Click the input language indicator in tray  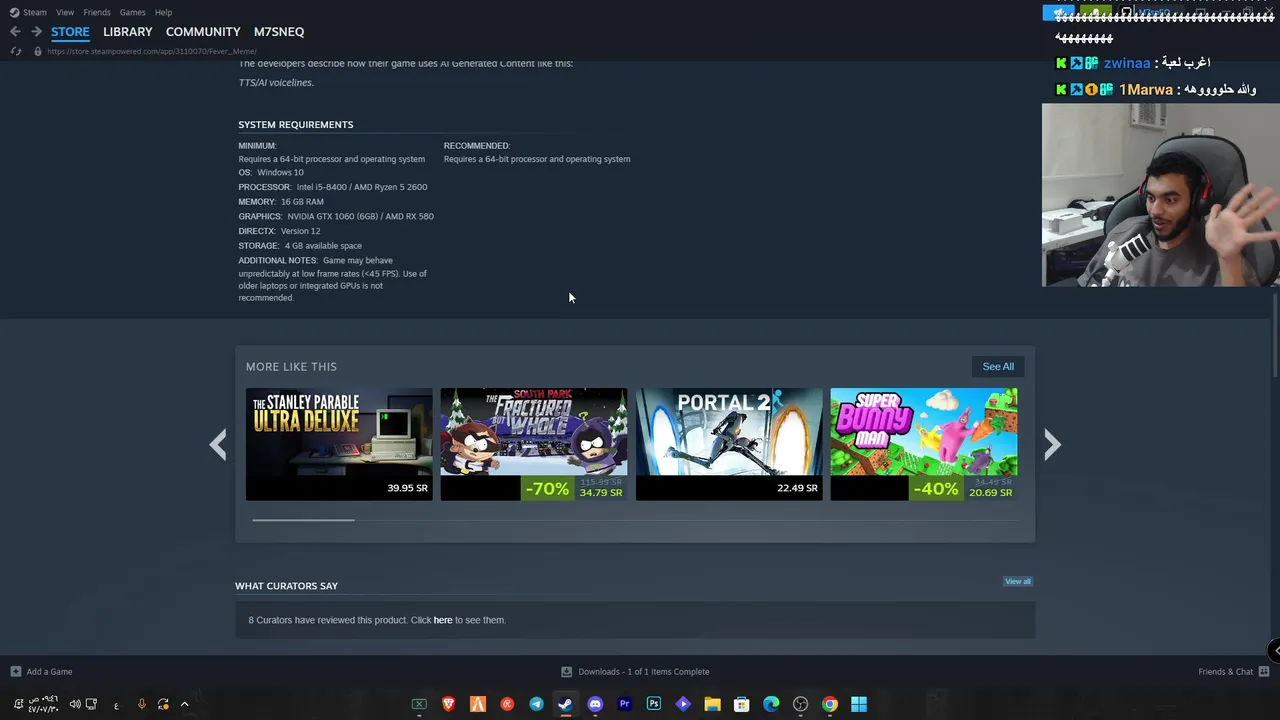(116, 705)
